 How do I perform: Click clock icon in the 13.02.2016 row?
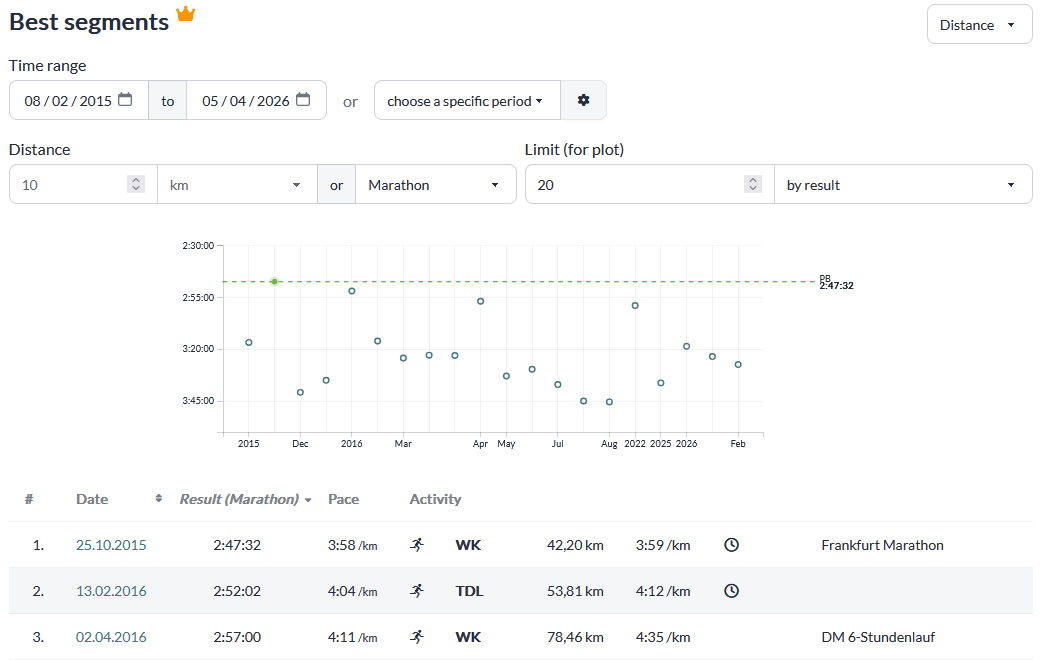731,591
